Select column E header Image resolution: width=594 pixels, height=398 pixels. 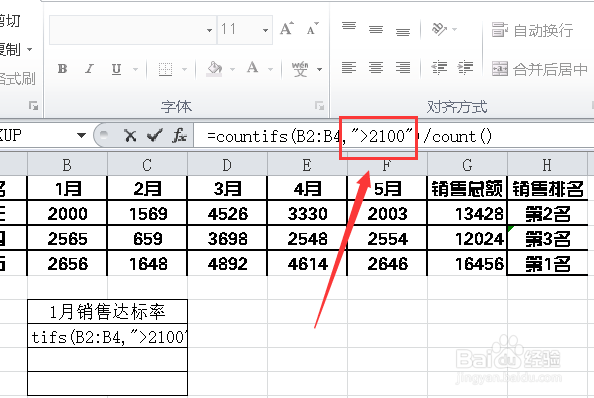point(307,165)
